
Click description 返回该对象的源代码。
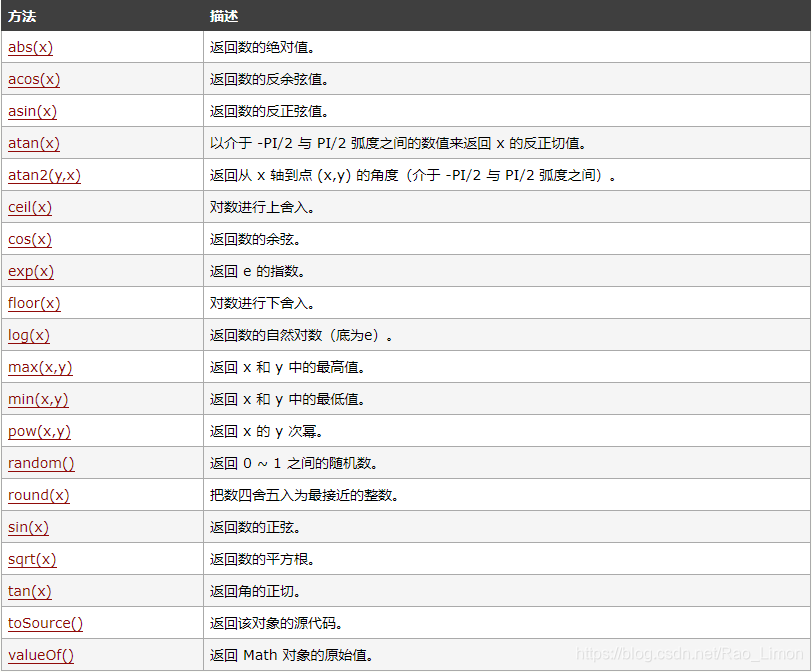pyautogui.click(x=276, y=623)
